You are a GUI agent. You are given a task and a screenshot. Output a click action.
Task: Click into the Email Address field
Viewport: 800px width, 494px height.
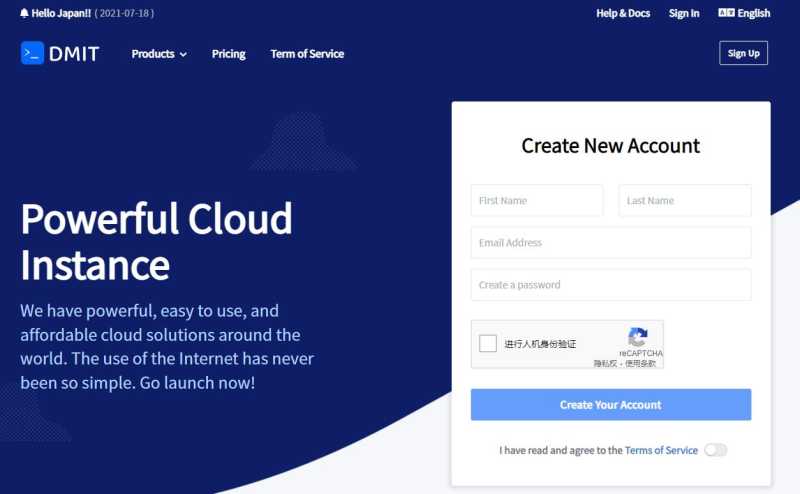(x=611, y=242)
